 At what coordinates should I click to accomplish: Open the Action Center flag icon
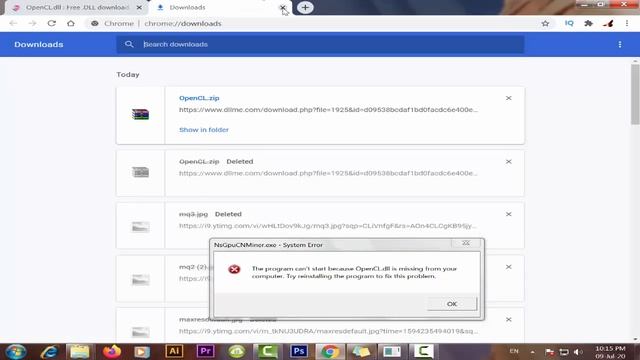click(x=549, y=351)
